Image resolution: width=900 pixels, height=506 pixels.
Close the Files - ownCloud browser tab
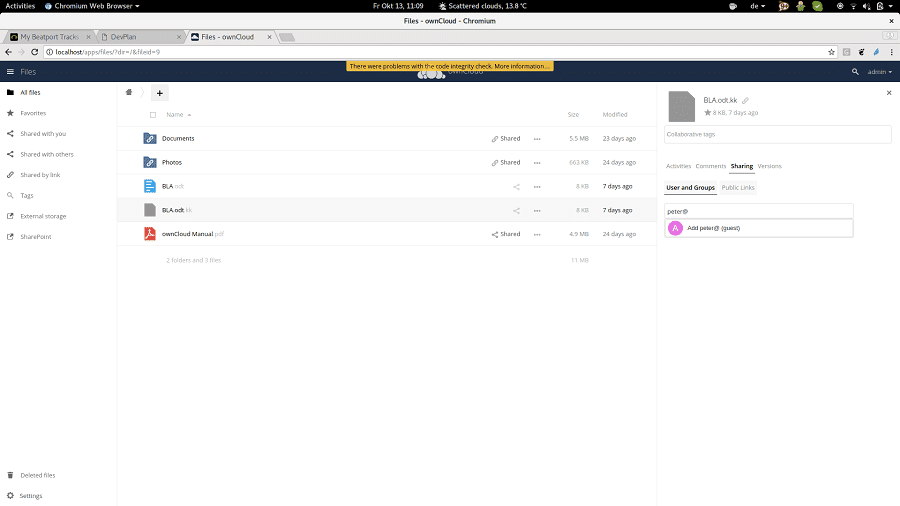(269, 37)
